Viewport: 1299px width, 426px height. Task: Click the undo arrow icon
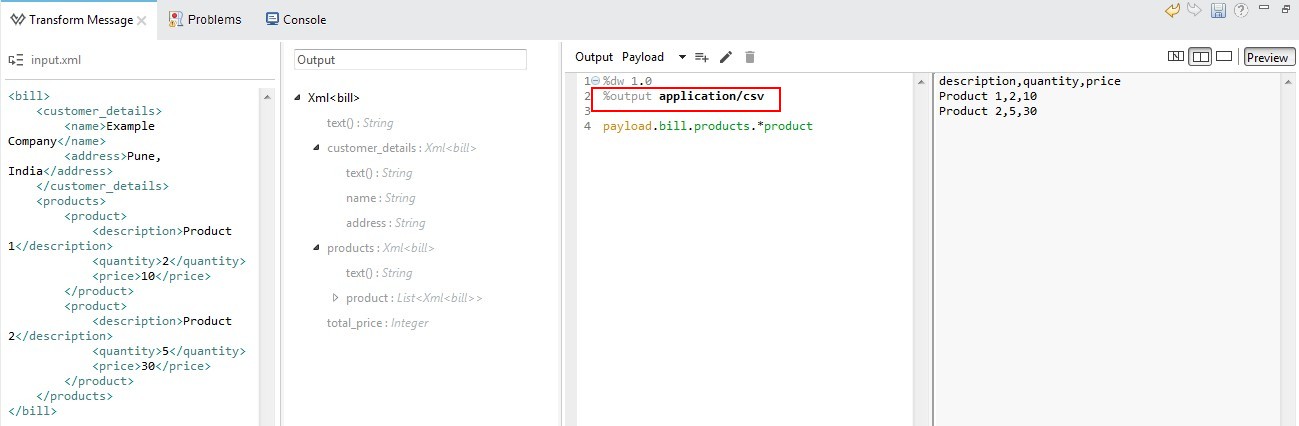(1173, 10)
